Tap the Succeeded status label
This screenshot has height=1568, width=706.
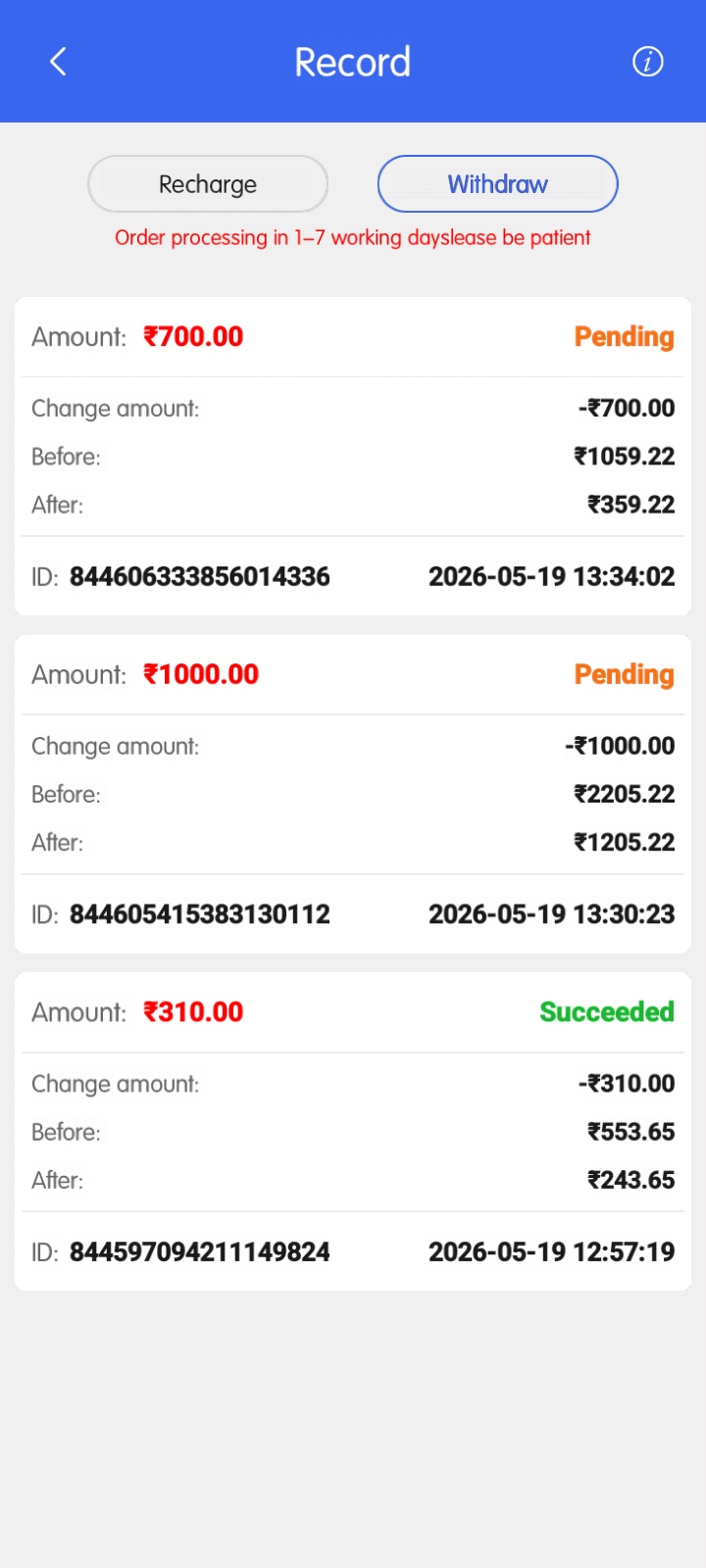(x=607, y=1012)
